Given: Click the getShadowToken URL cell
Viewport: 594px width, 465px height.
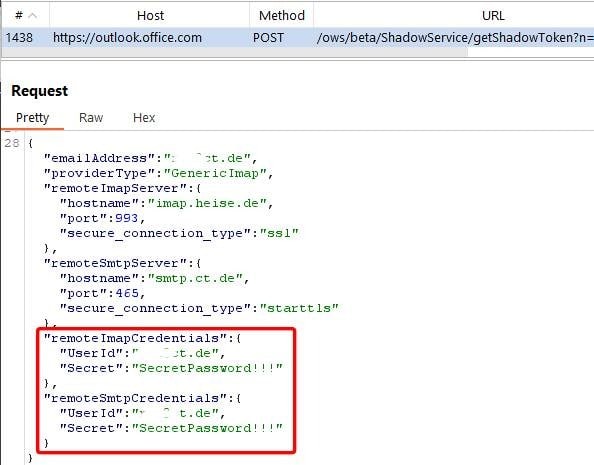Looking at the screenshot, I should pos(455,38).
